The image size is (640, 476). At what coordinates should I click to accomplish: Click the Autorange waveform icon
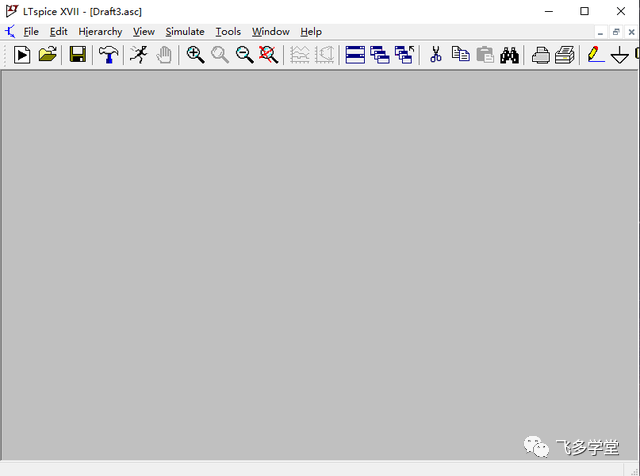pos(300,55)
